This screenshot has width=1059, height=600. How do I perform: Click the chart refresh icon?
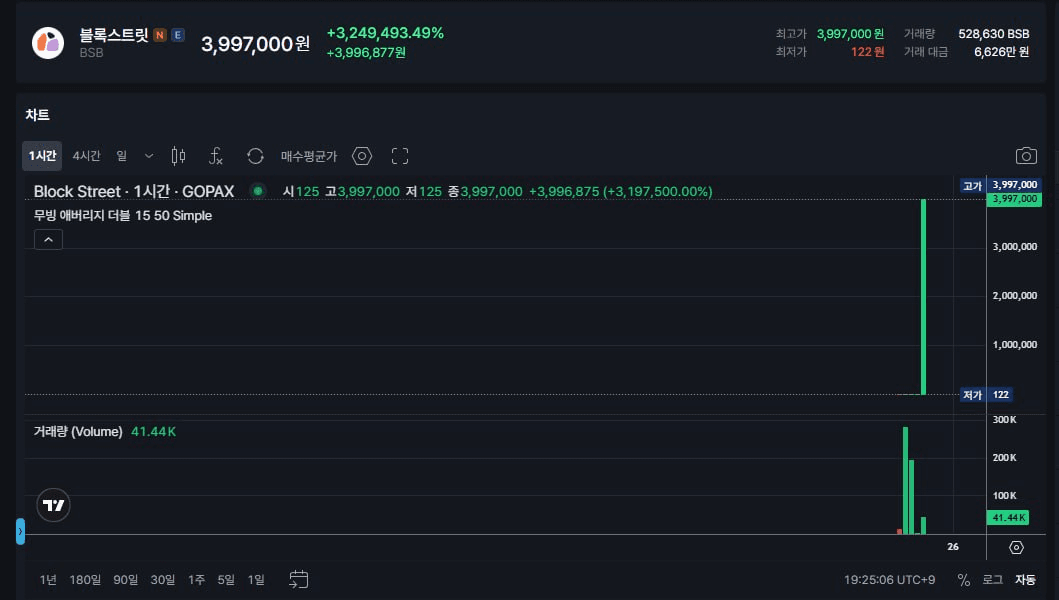[256, 156]
